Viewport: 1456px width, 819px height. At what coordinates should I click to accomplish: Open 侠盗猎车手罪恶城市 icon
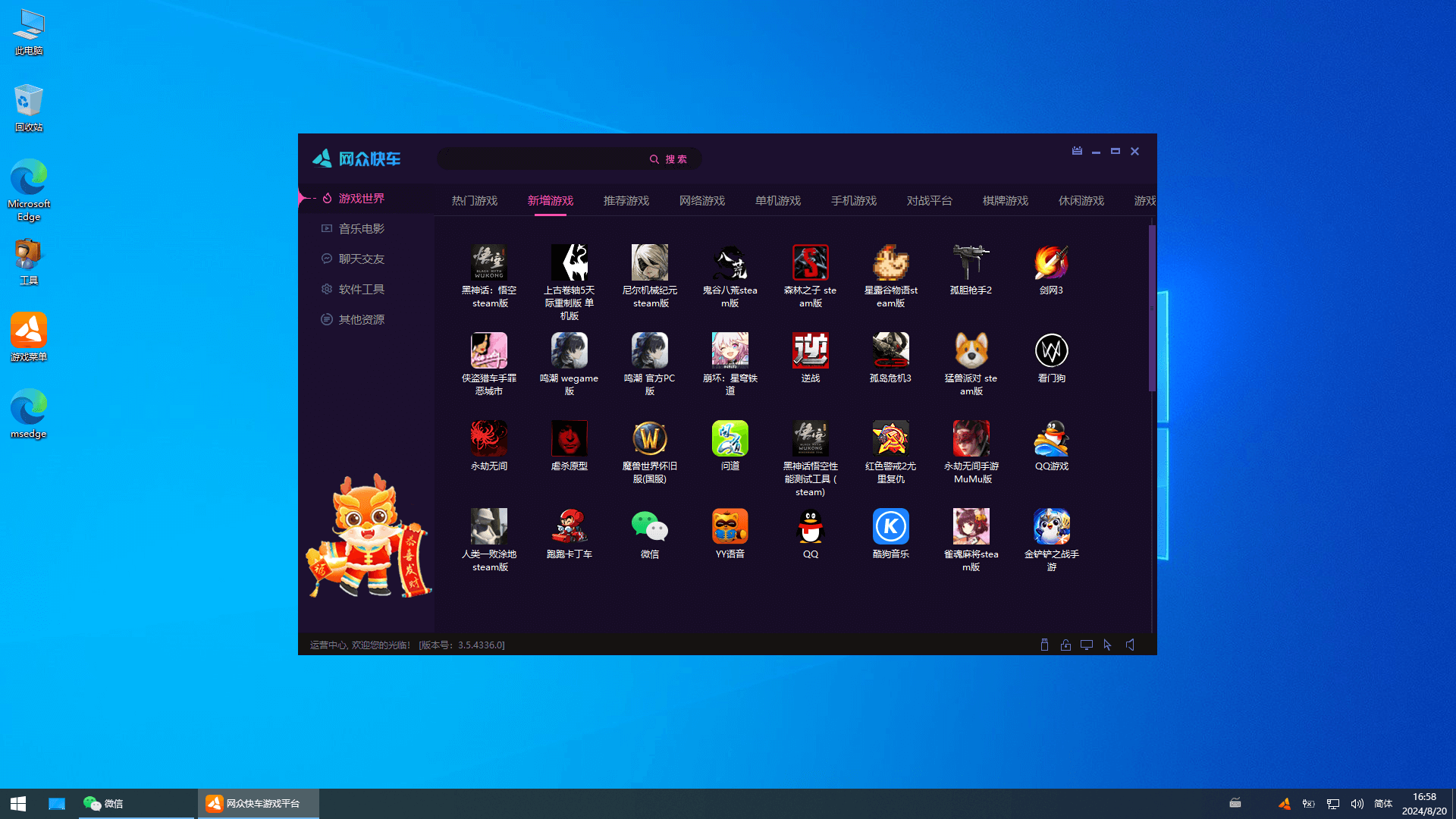click(x=489, y=350)
